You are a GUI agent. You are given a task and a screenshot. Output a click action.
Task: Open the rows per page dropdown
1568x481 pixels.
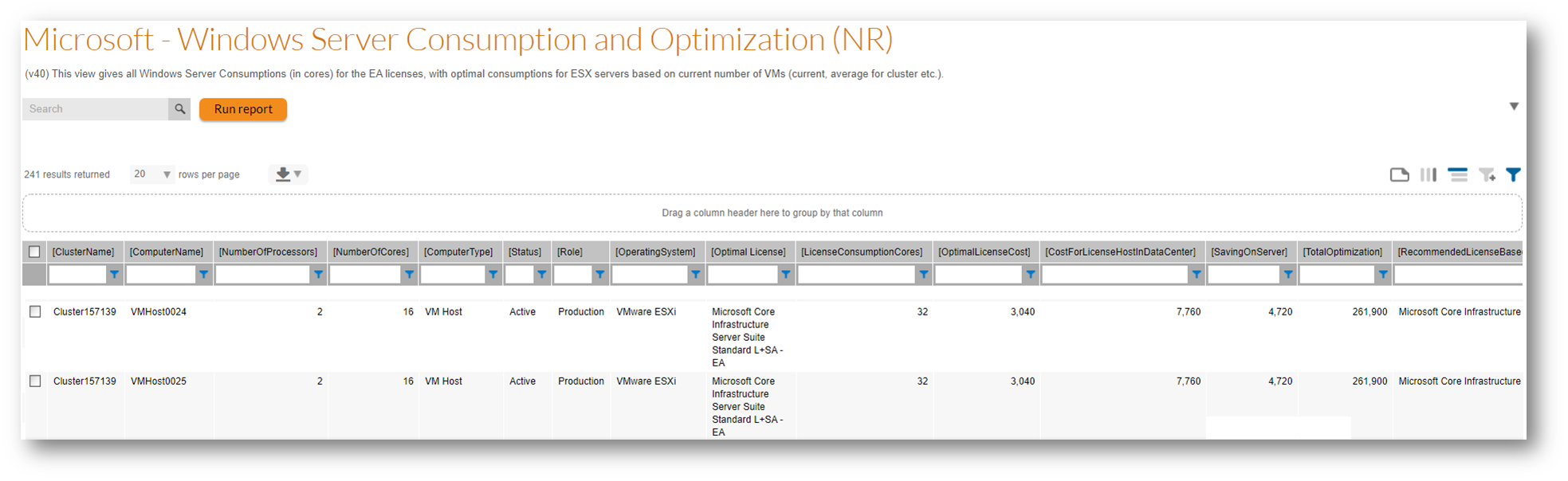[151, 174]
